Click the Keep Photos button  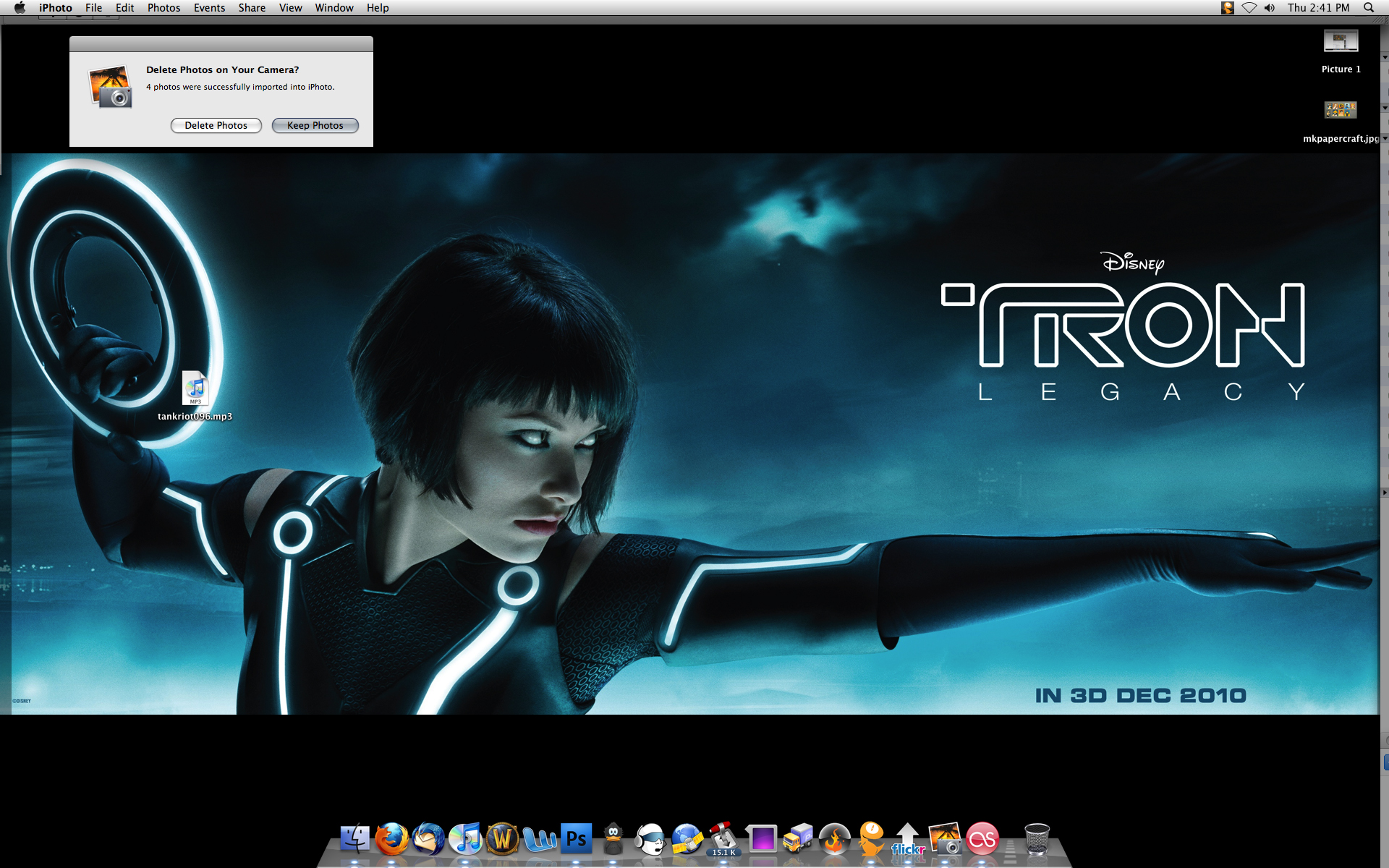pyautogui.click(x=315, y=125)
